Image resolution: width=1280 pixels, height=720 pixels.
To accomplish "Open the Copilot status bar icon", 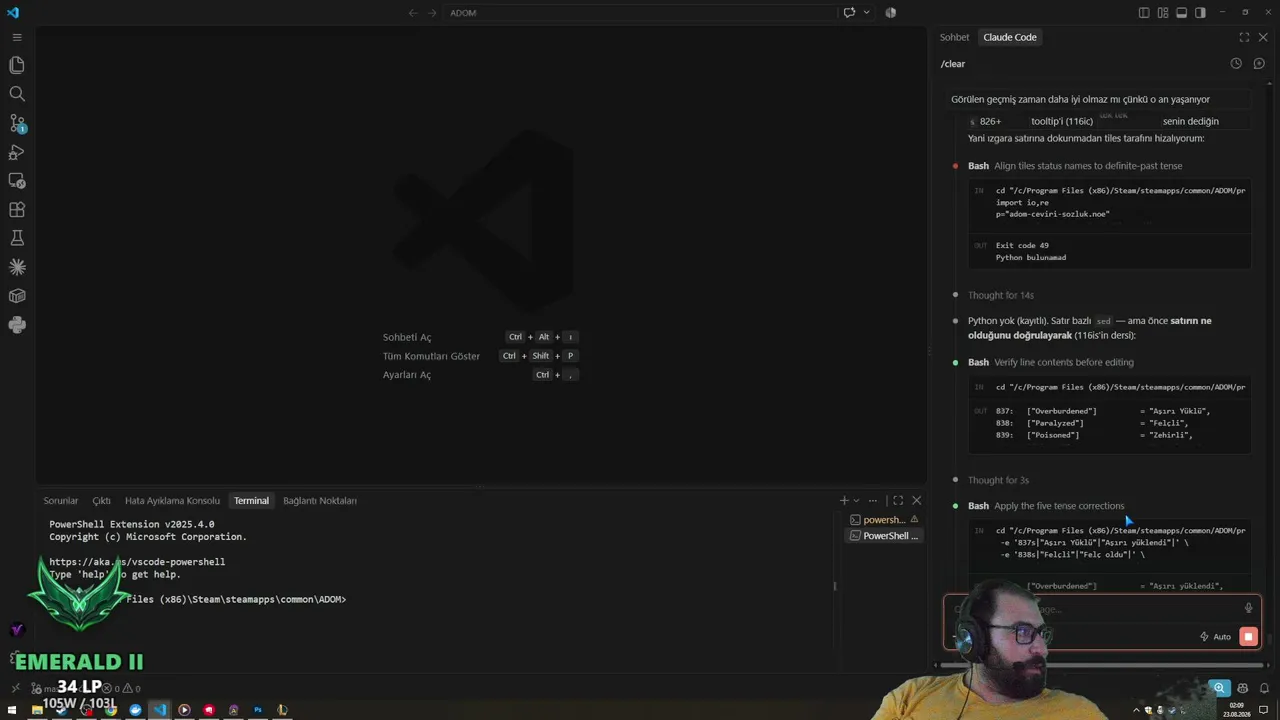I will 1242,688.
